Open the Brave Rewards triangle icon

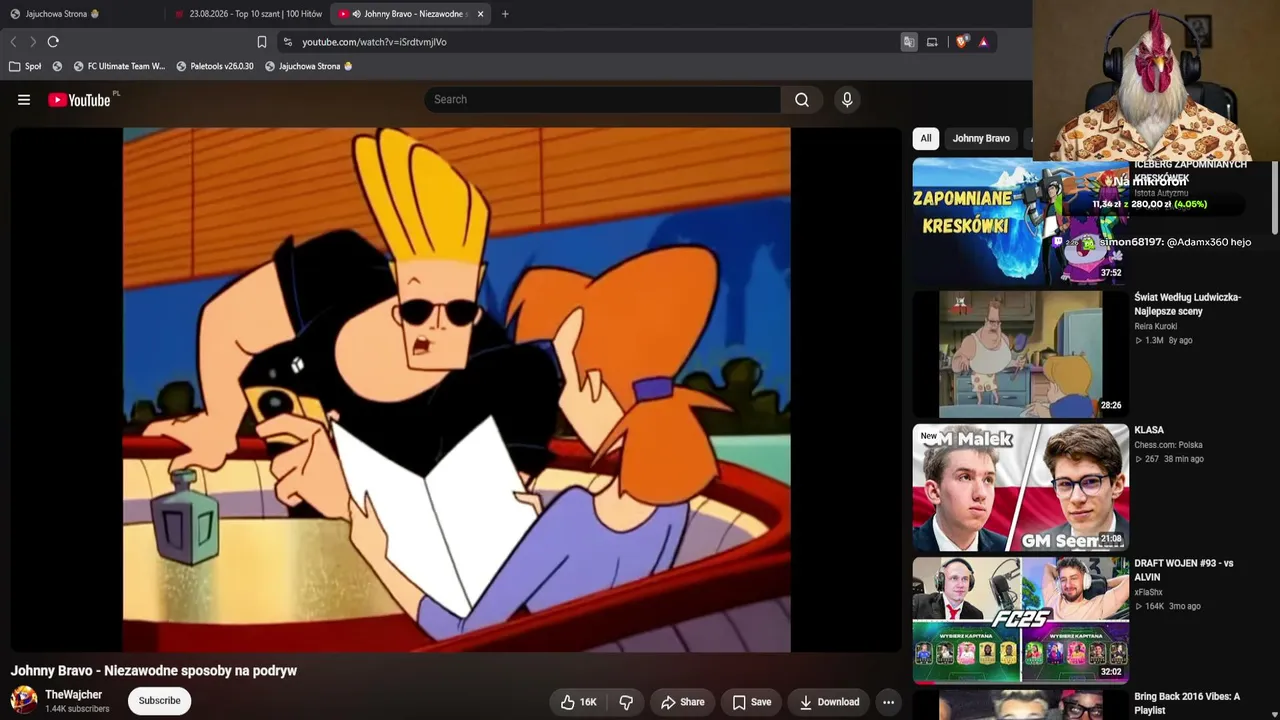984,42
